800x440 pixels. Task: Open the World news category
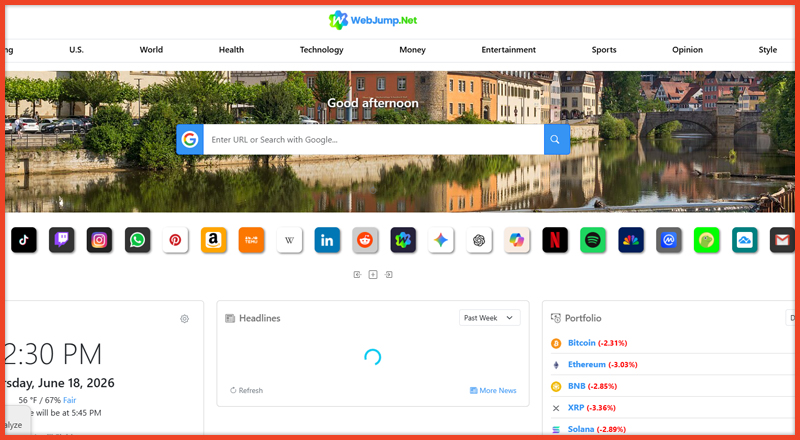click(x=151, y=50)
